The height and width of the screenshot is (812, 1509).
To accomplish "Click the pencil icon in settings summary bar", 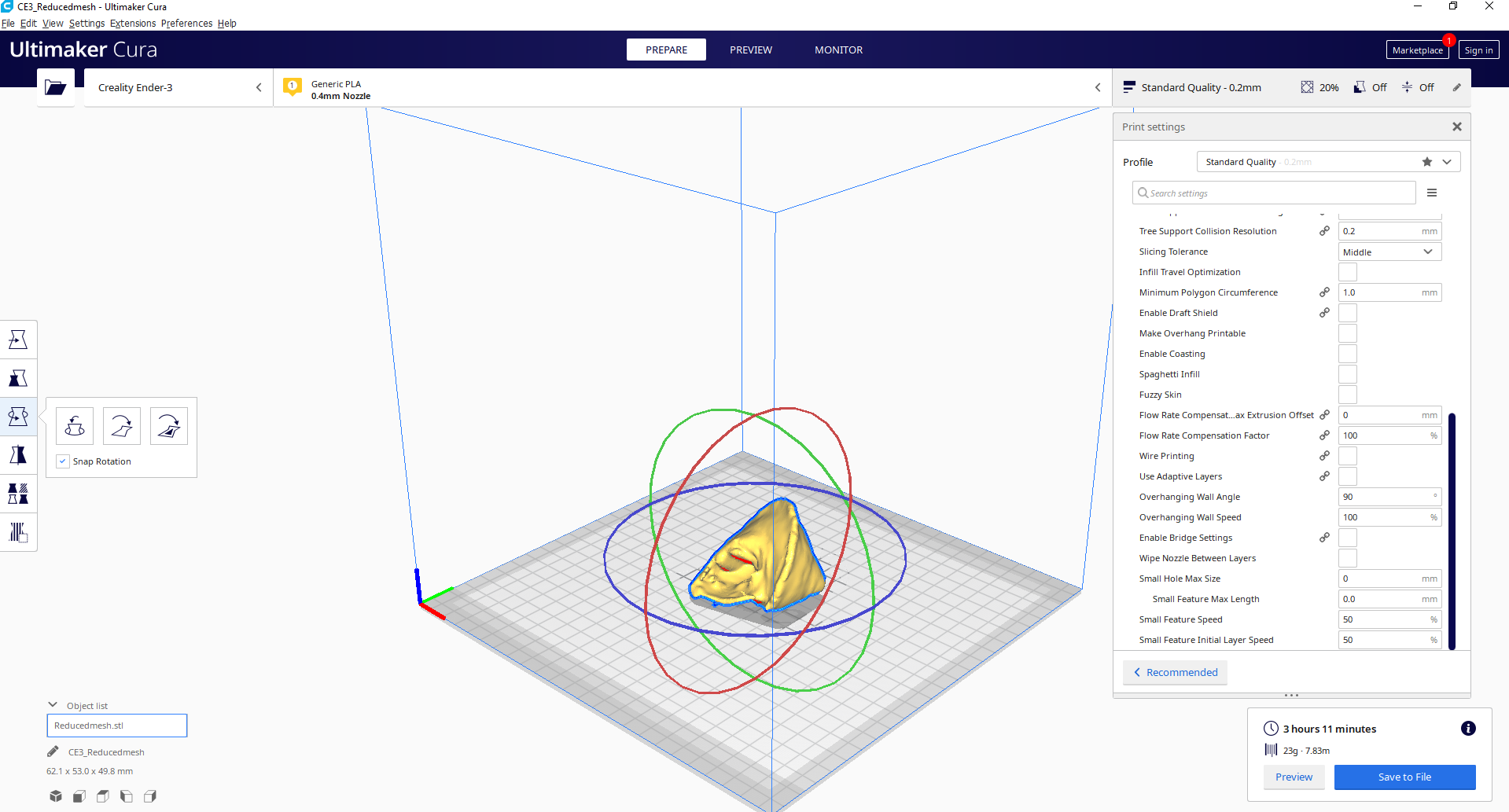I will (1457, 87).
